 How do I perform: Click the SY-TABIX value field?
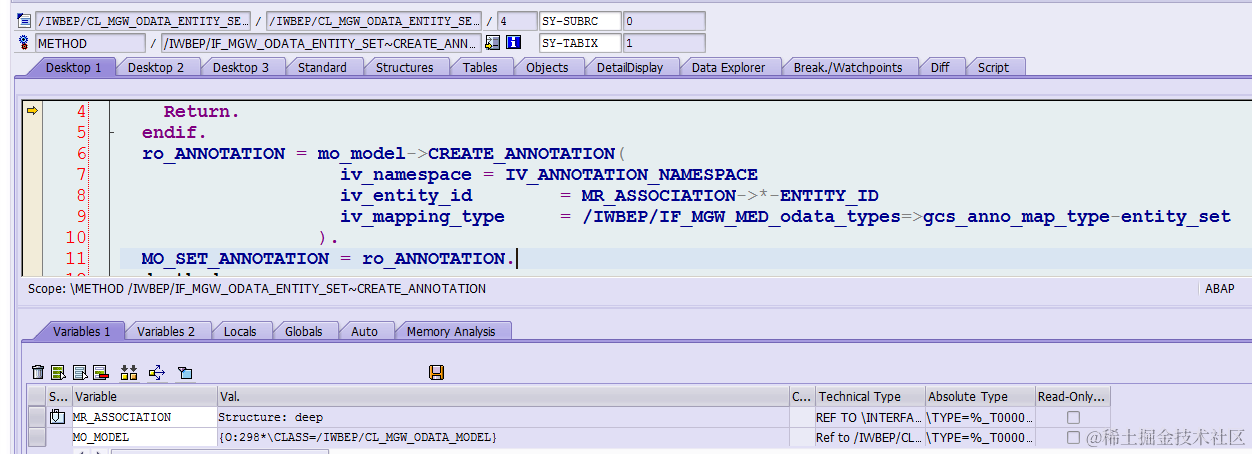tap(663, 43)
